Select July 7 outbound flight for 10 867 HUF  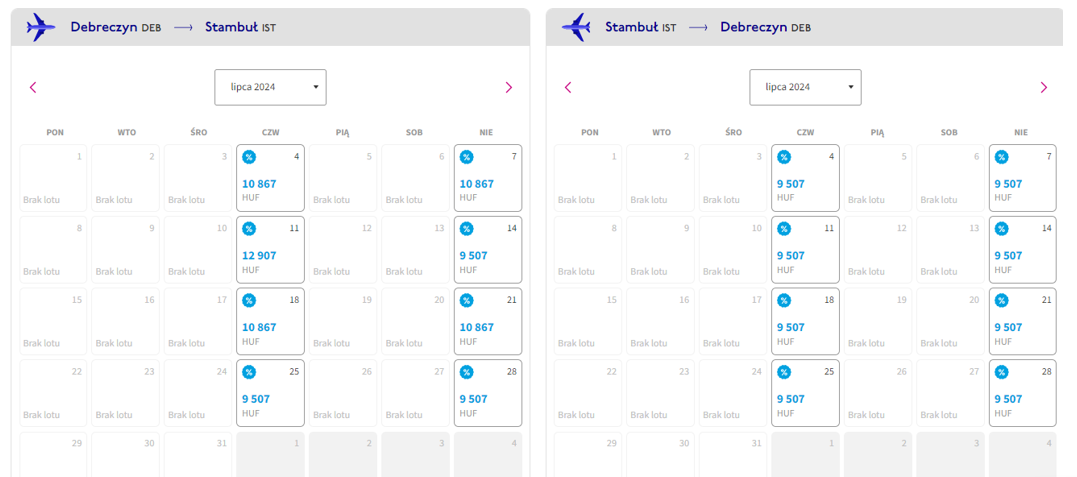click(488, 178)
